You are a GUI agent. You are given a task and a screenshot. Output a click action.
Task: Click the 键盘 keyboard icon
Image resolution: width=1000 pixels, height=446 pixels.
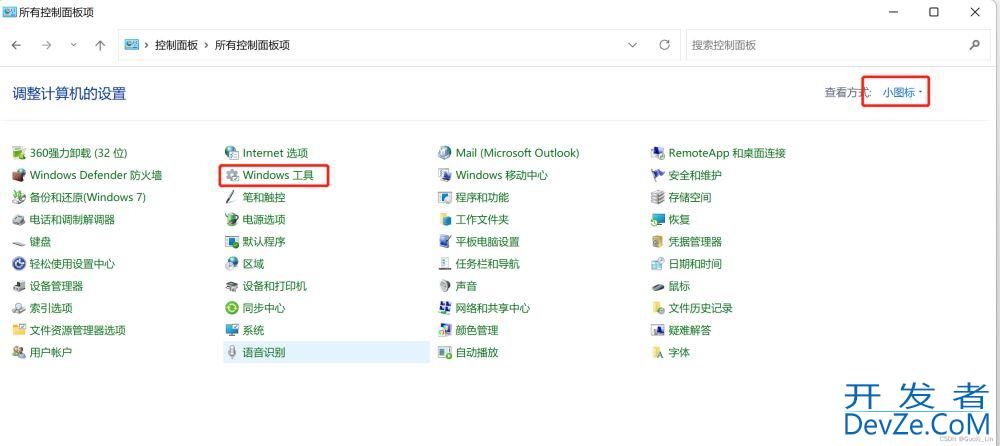click(19, 242)
